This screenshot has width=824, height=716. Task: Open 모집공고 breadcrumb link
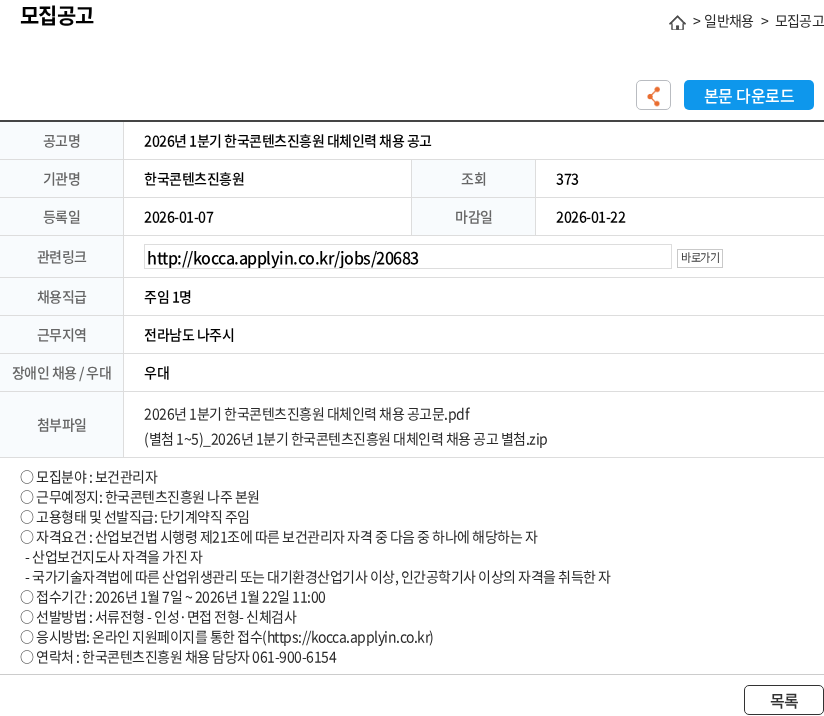pyautogui.click(x=799, y=21)
